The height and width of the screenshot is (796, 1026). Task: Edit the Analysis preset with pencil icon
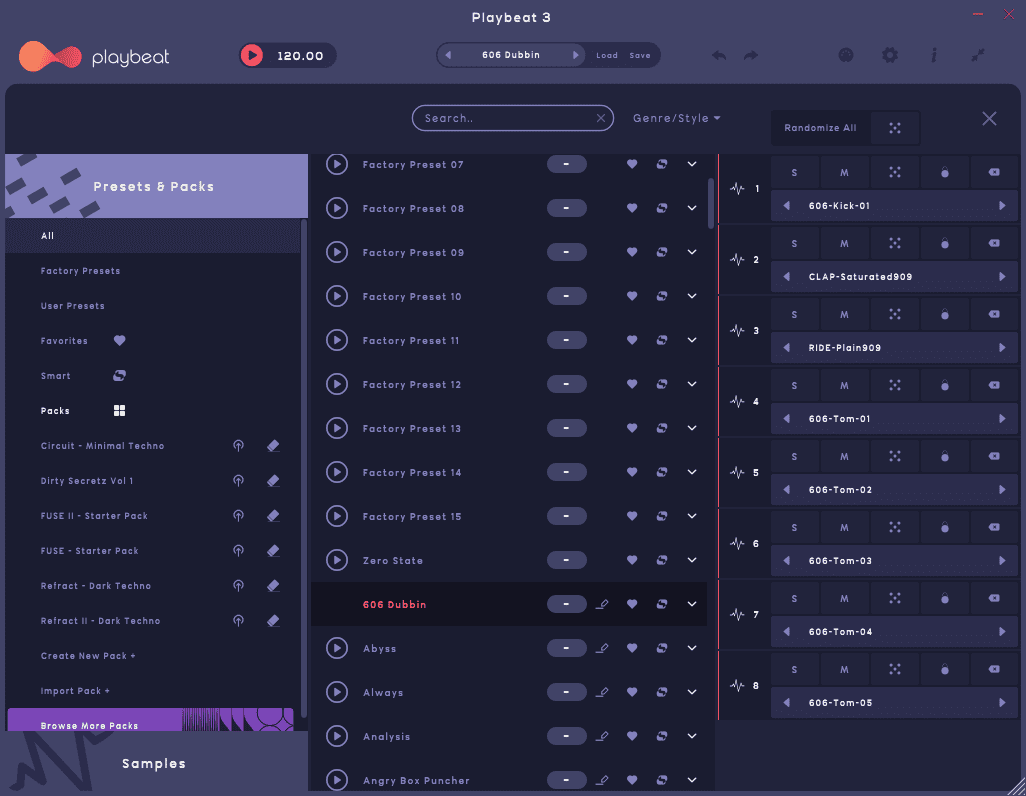coord(602,736)
